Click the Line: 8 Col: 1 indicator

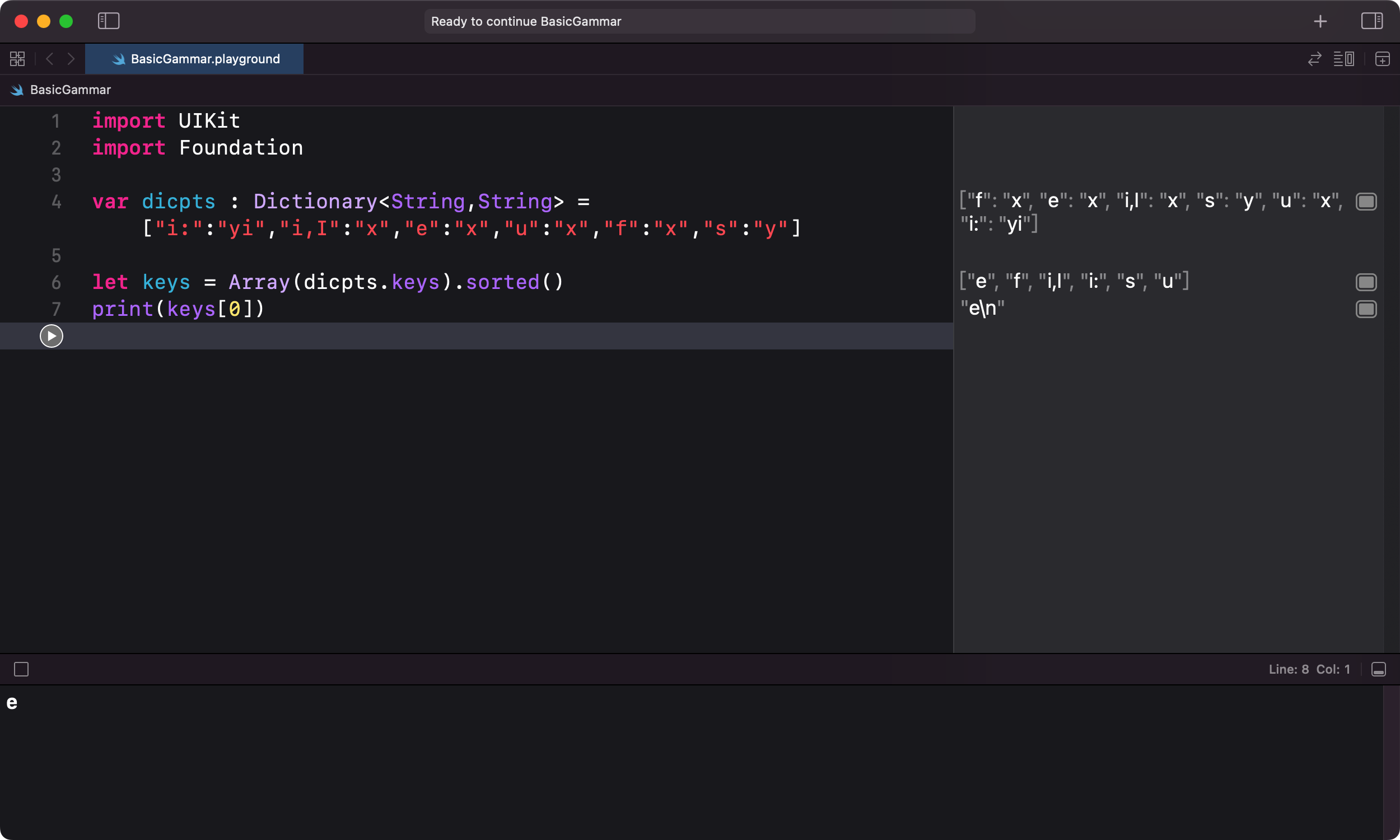[x=1309, y=670]
